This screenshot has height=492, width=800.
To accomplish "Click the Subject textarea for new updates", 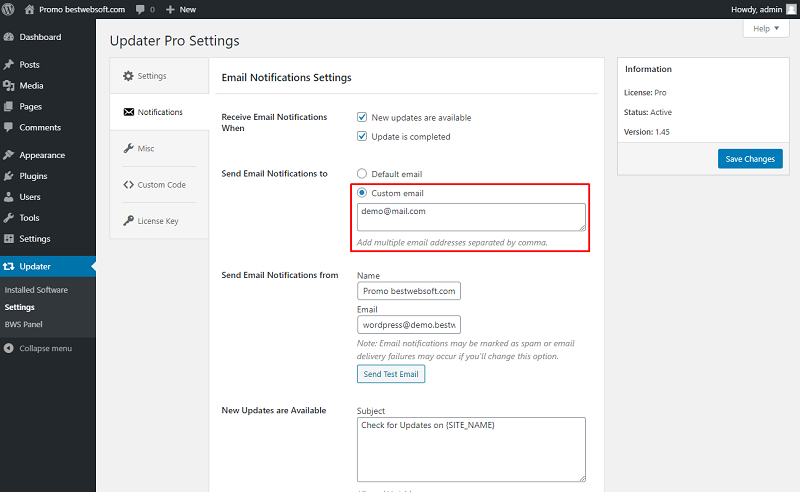I will (x=471, y=450).
